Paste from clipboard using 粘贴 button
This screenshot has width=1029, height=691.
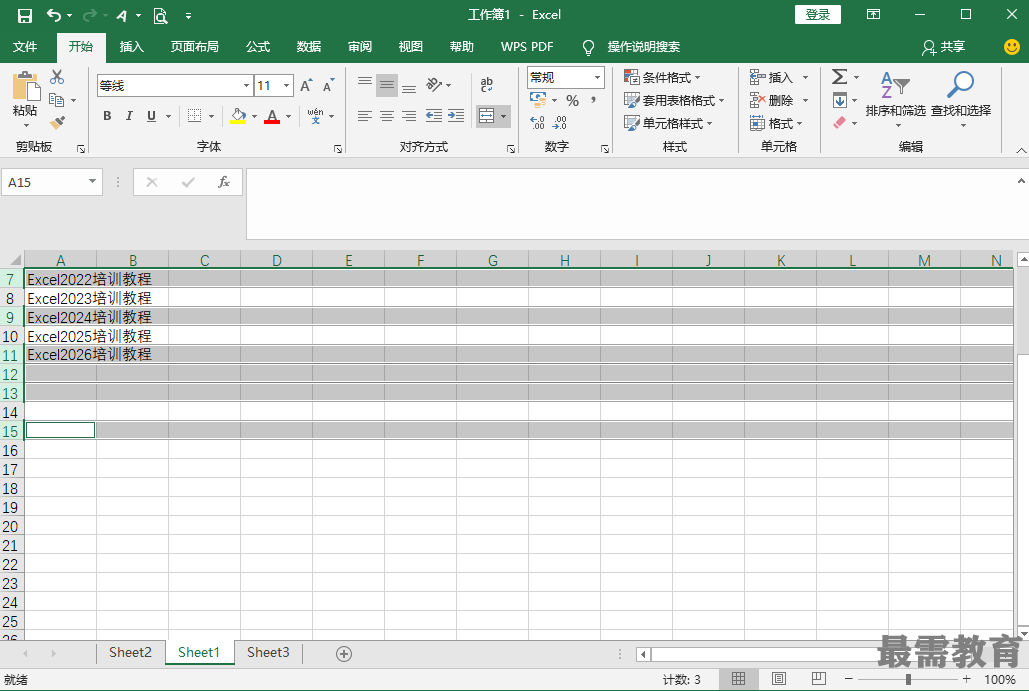coord(26,98)
